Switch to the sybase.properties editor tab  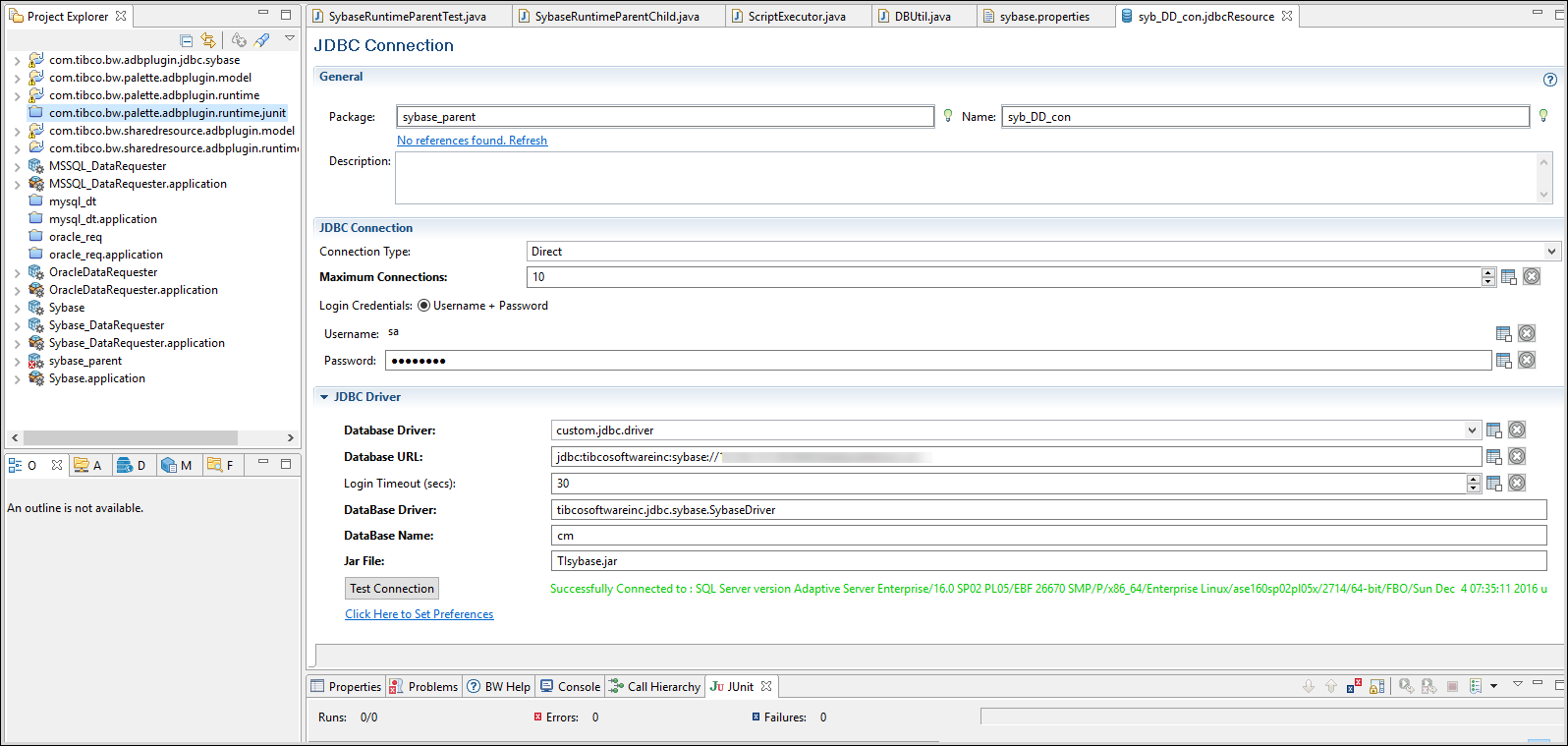tap(1043, 17)
